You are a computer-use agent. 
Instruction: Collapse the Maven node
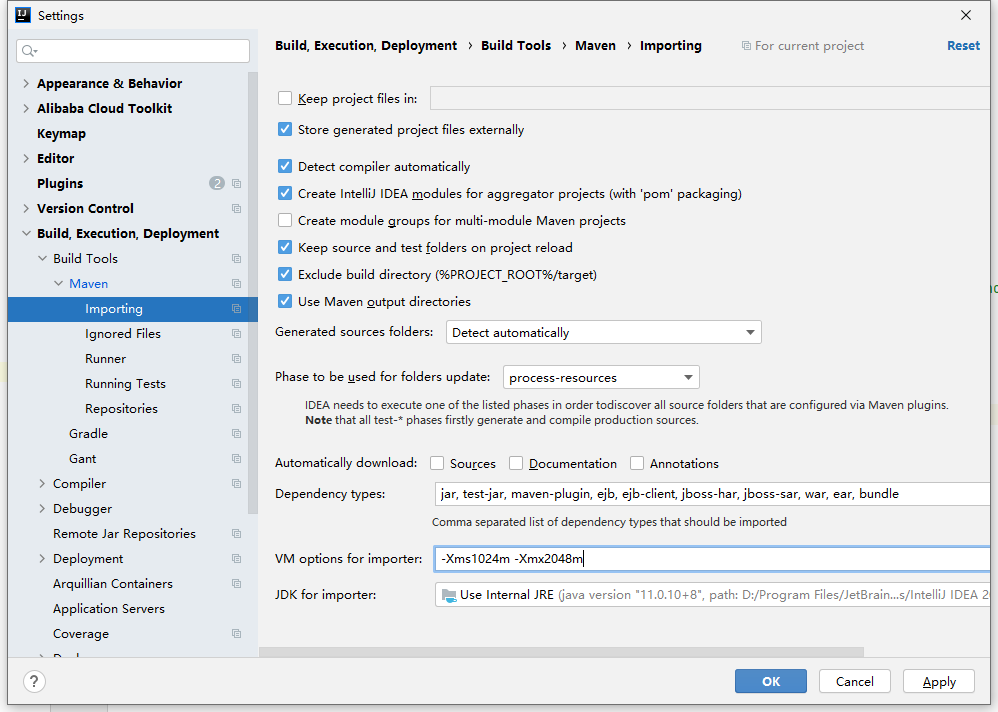[x=59, y=284]
